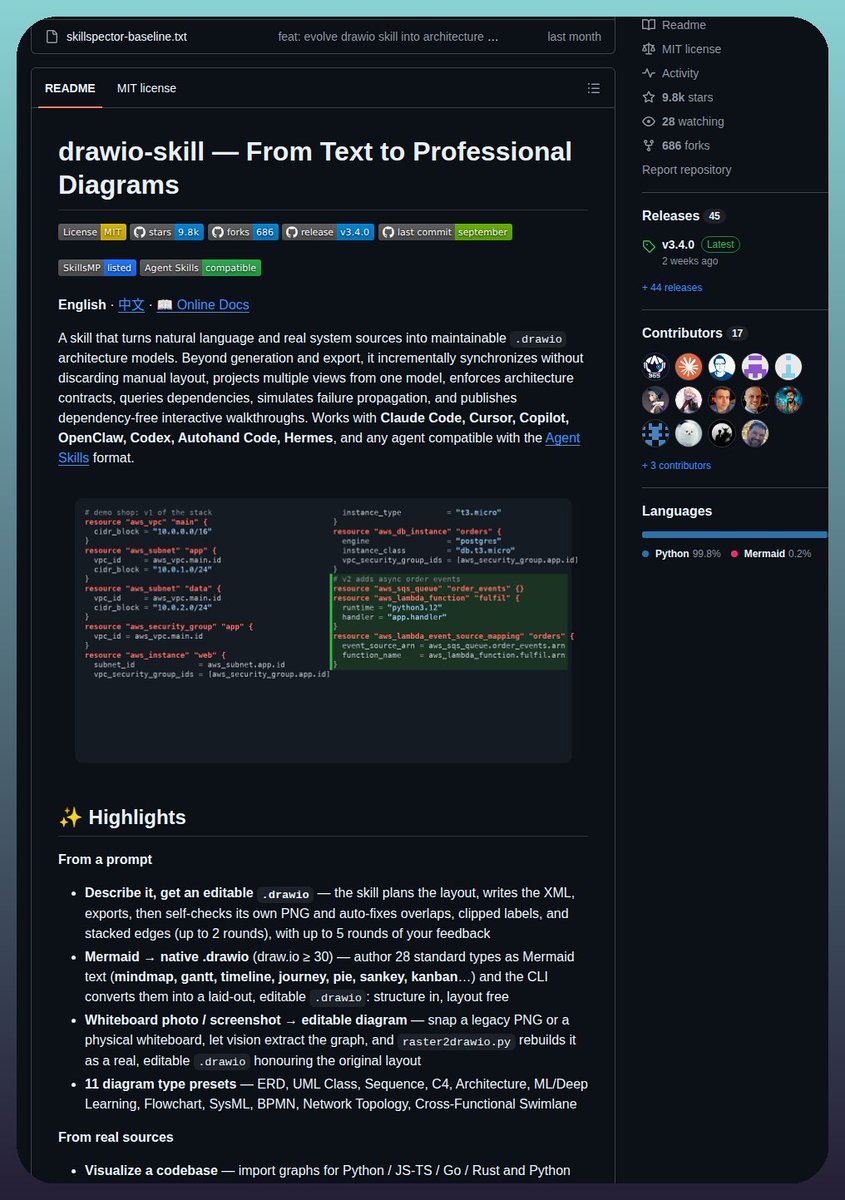Click the fork icon beside 686 forks
Screen dimensions: 845x1200
tap(649, 145)
